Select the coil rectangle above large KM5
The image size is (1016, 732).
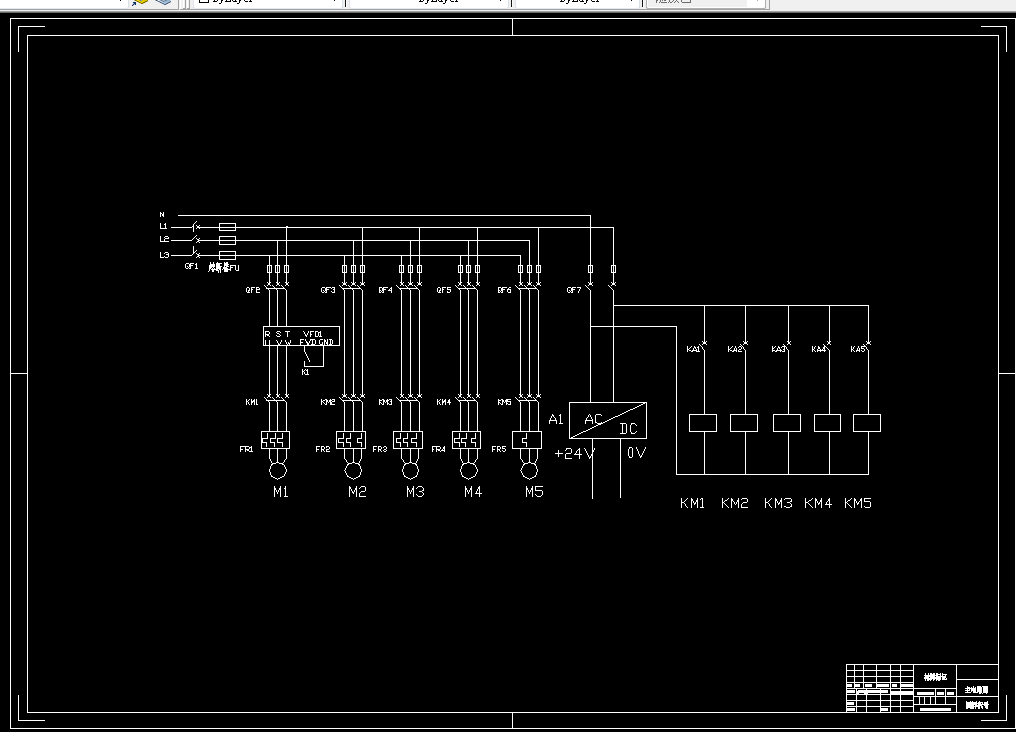click(x=867, y=423)
